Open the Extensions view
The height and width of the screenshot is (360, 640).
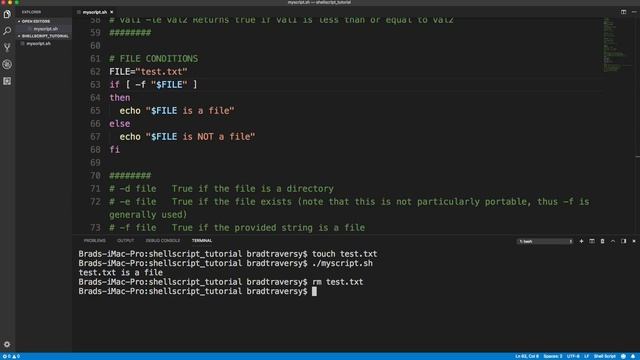pos(7,81)
